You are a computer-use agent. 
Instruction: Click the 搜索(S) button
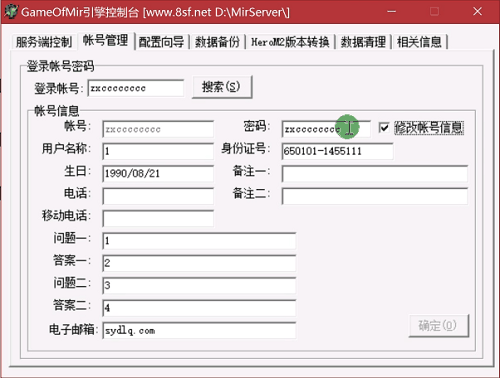[222, 87]
